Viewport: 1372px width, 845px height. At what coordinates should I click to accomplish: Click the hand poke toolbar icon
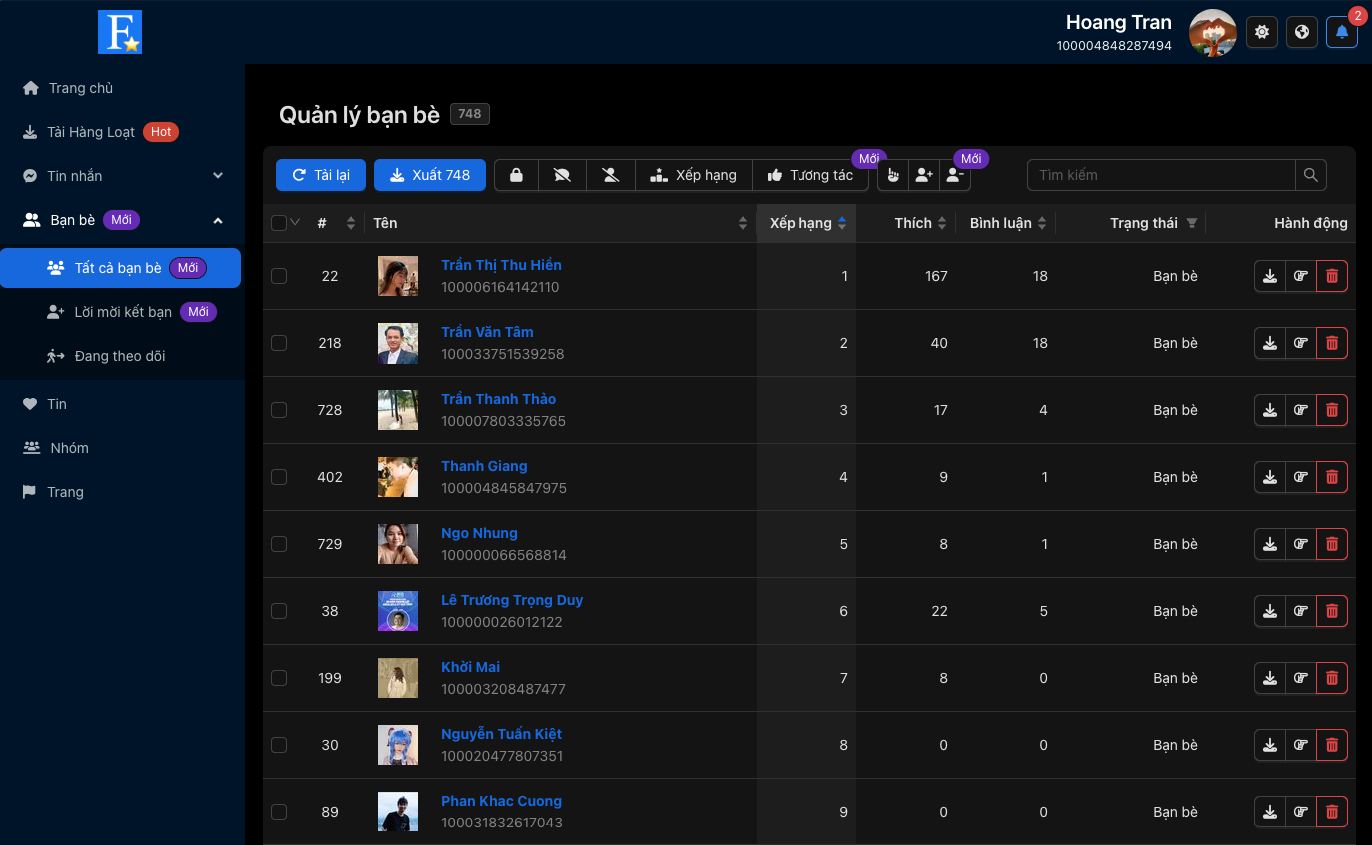(x=893, y=175)
